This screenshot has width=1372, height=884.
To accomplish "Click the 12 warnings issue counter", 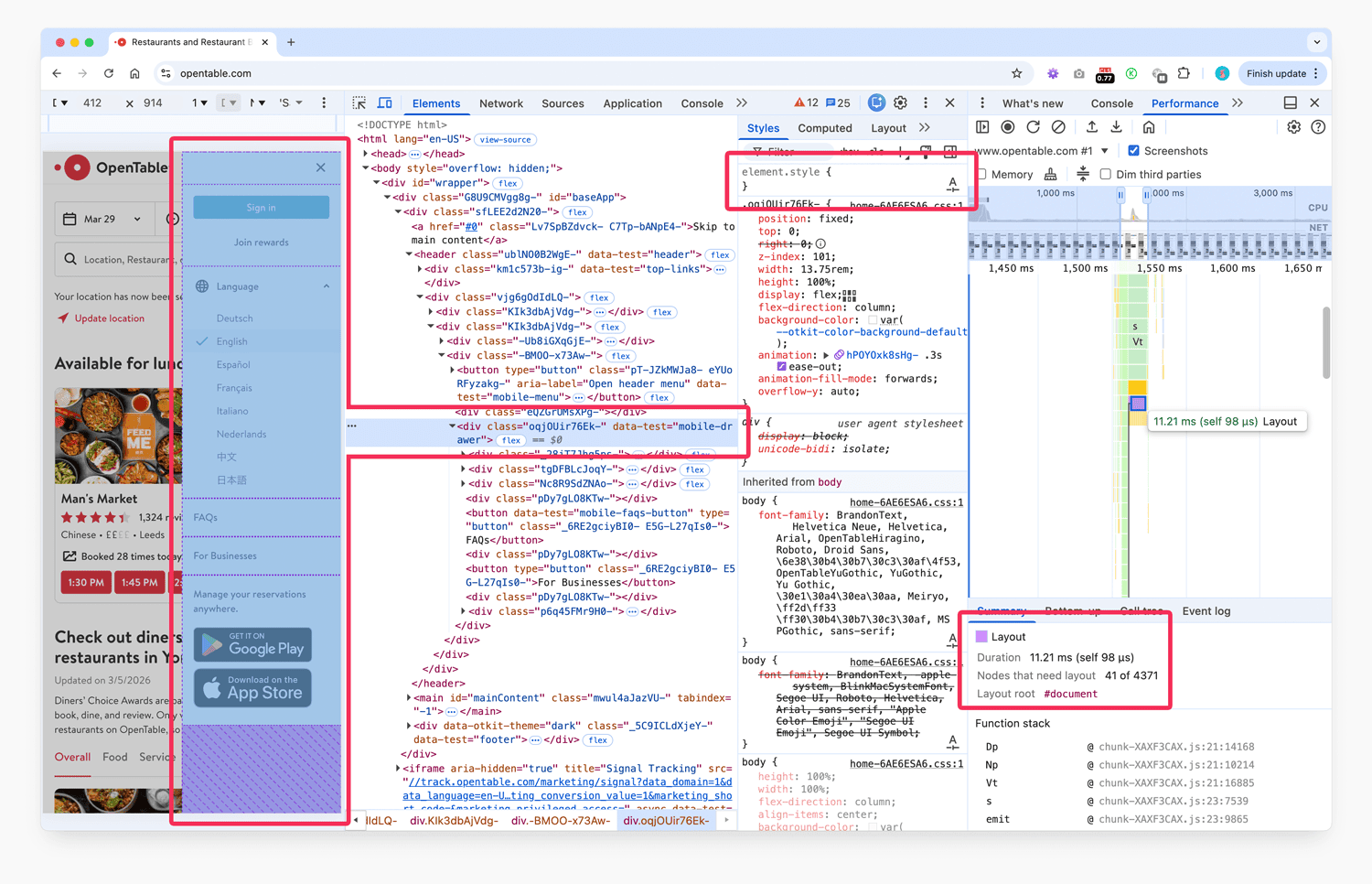I will pyautogui.click(x=806, y=103).
